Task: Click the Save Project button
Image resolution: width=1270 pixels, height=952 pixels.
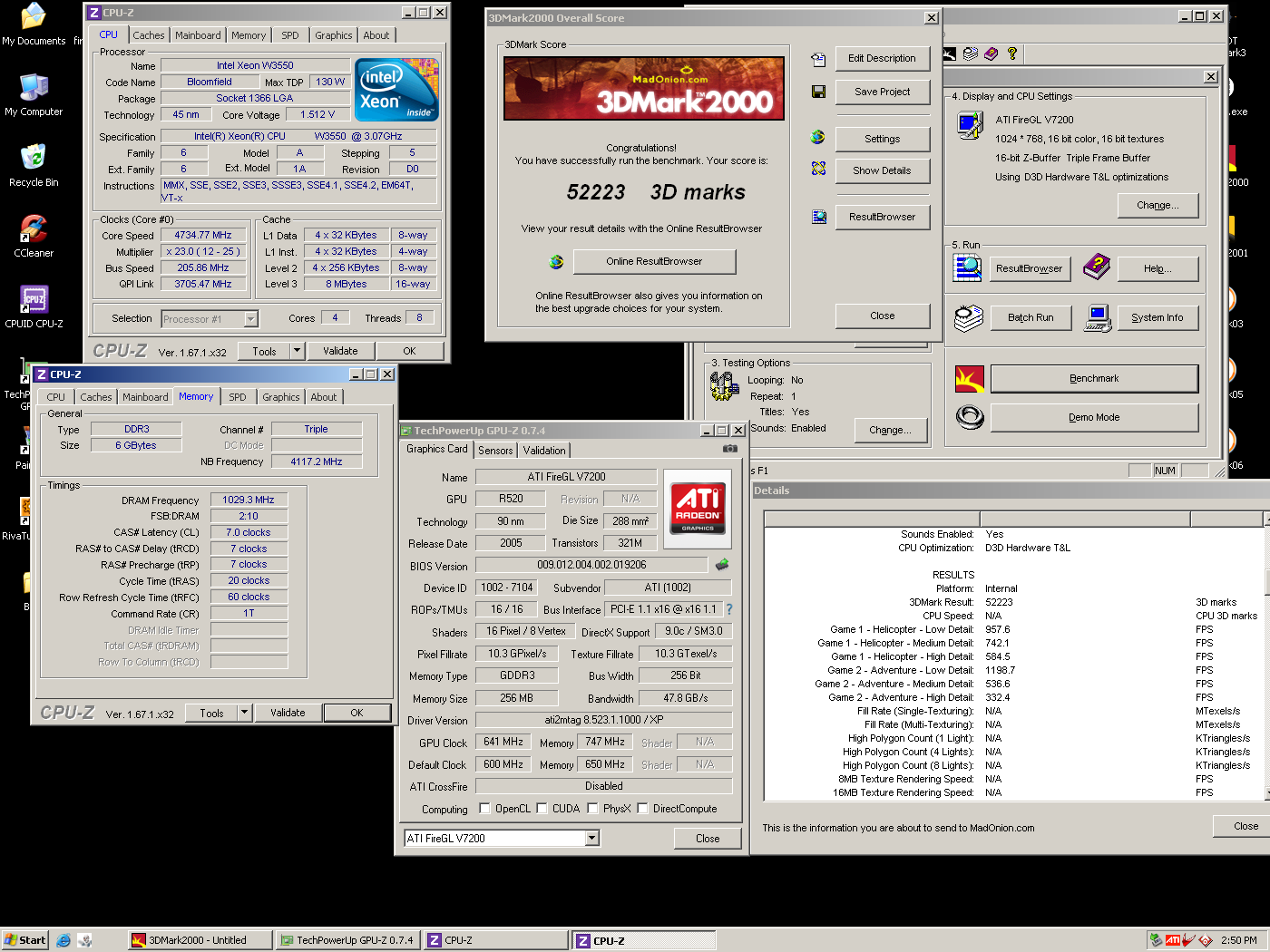Action: click(x=883, y=92)
